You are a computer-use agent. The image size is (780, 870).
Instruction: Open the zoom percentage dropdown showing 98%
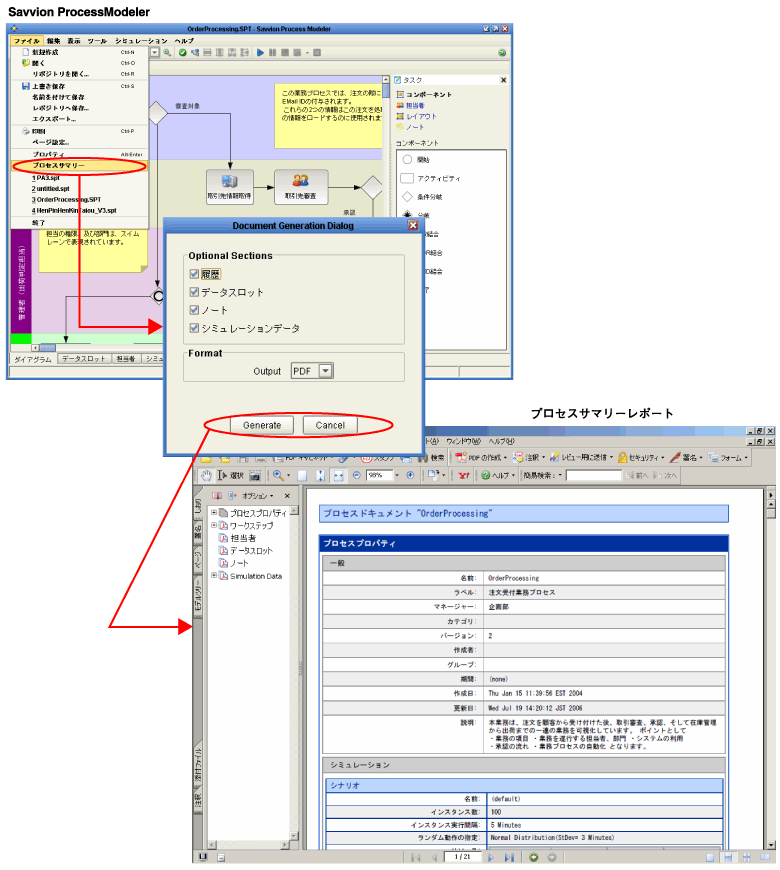pos(397,476)
